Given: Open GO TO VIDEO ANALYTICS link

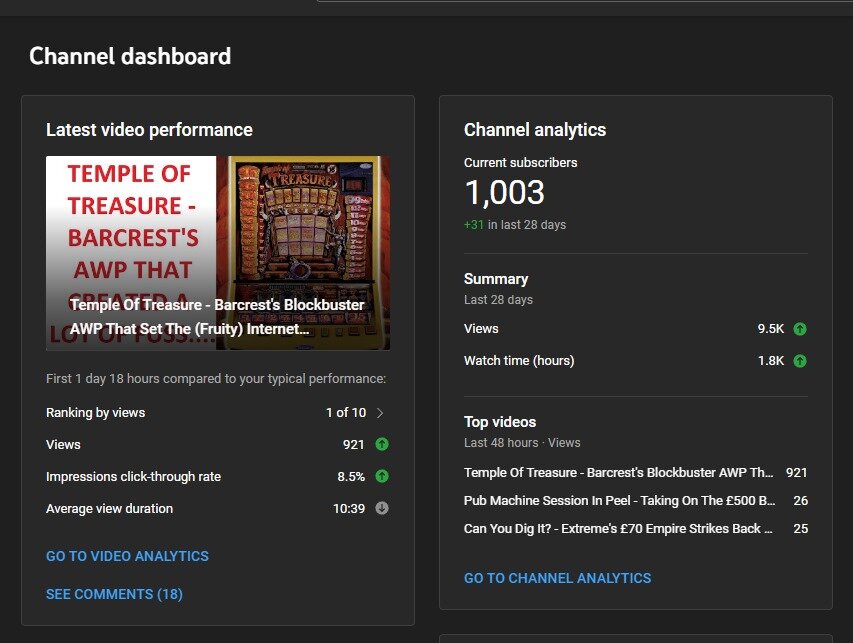Looking at the screenshot, I should (x=127, y=556).
